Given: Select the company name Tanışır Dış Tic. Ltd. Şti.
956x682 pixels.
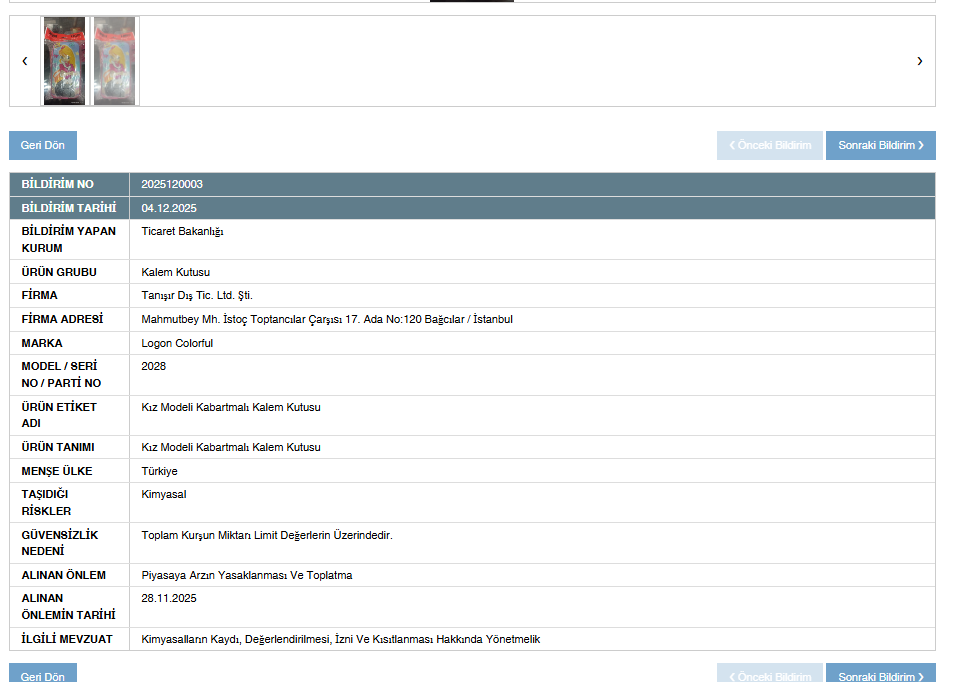Looking at the screenshot, I should (197, 295).
